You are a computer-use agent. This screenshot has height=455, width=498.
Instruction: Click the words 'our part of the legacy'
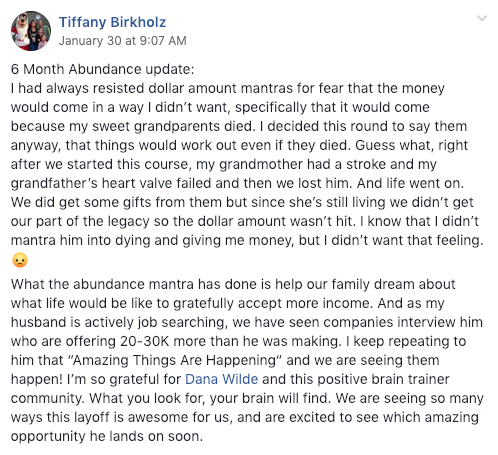(x=80, y=221)
